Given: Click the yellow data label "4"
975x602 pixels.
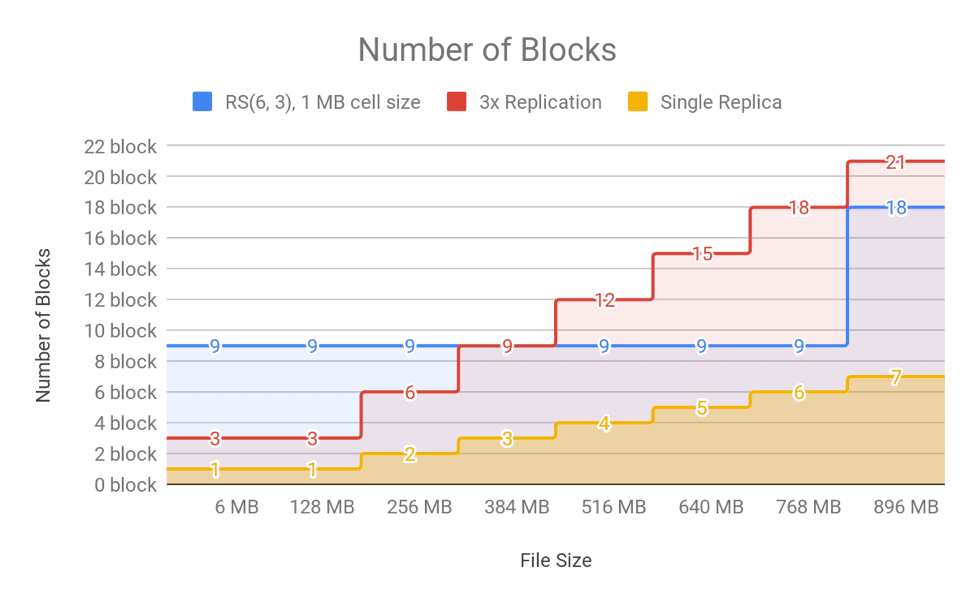Looking at the screenshot, I should coord(604,423).
